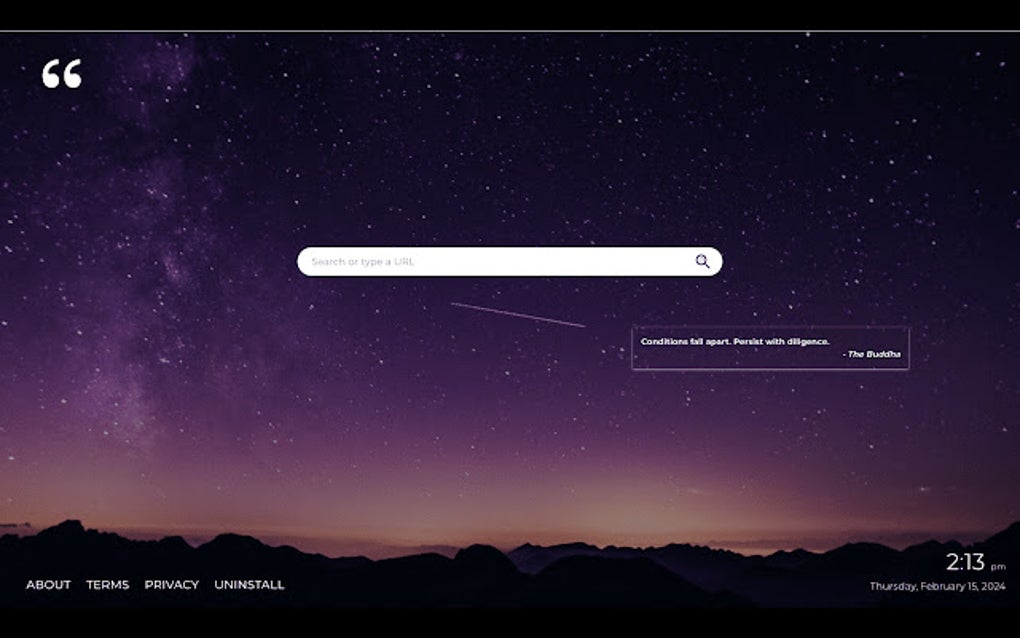Screen dimensions: 1020x638
Task: Open the PRIVACY policy
Action: tap(172, 584)
